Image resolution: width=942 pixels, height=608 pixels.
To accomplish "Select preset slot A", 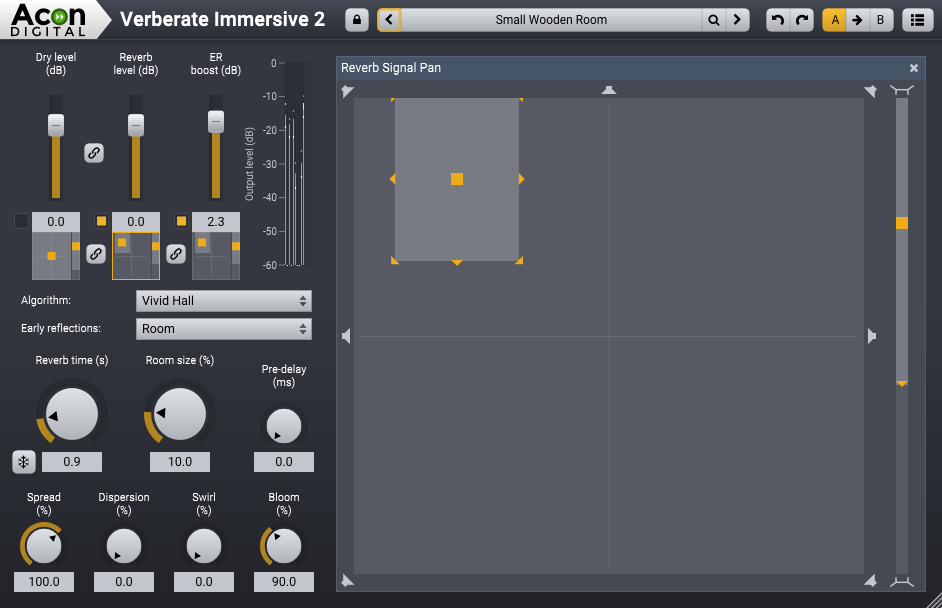I will [833, 19].
